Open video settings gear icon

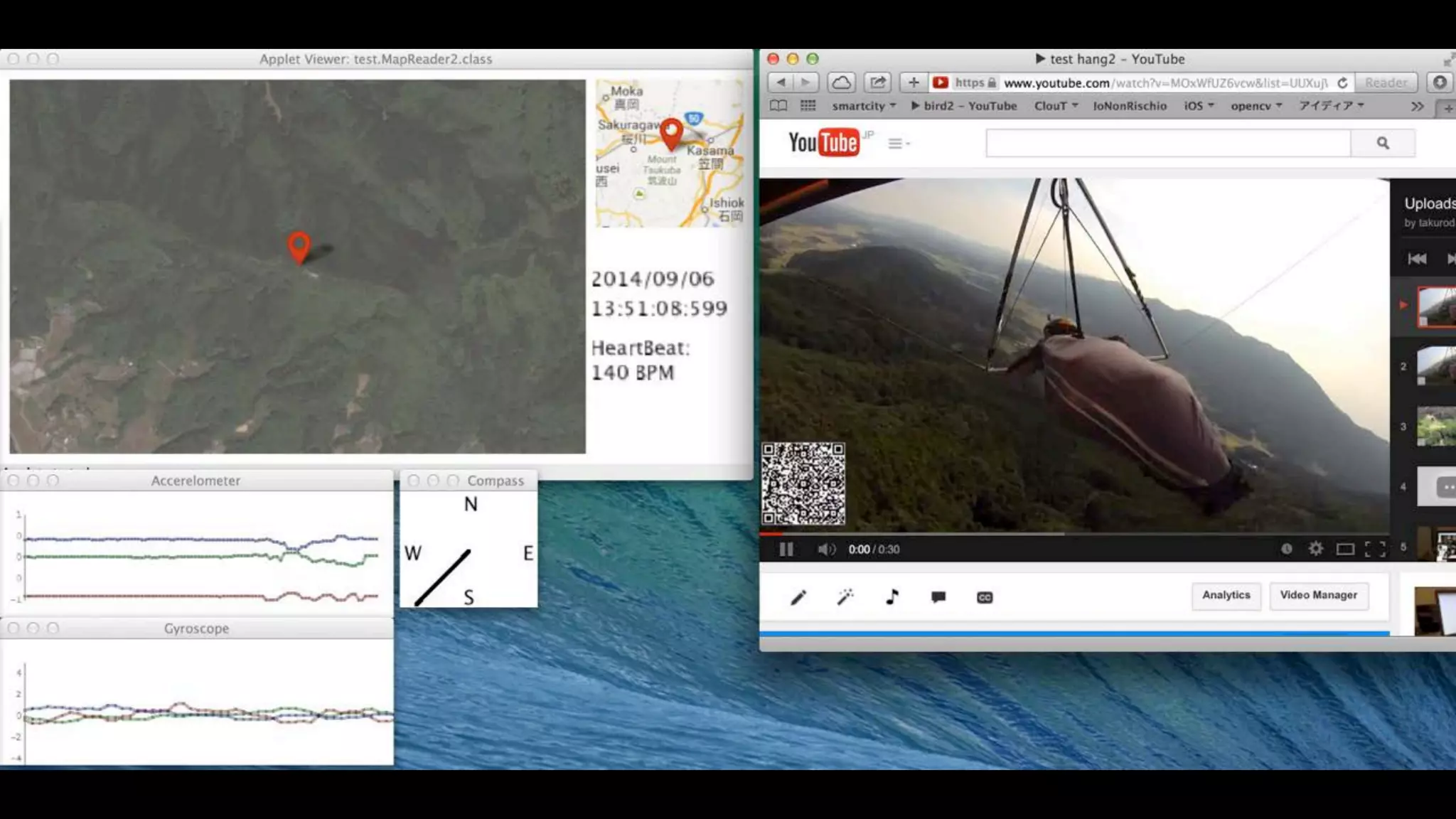(x=1316, y=549)
